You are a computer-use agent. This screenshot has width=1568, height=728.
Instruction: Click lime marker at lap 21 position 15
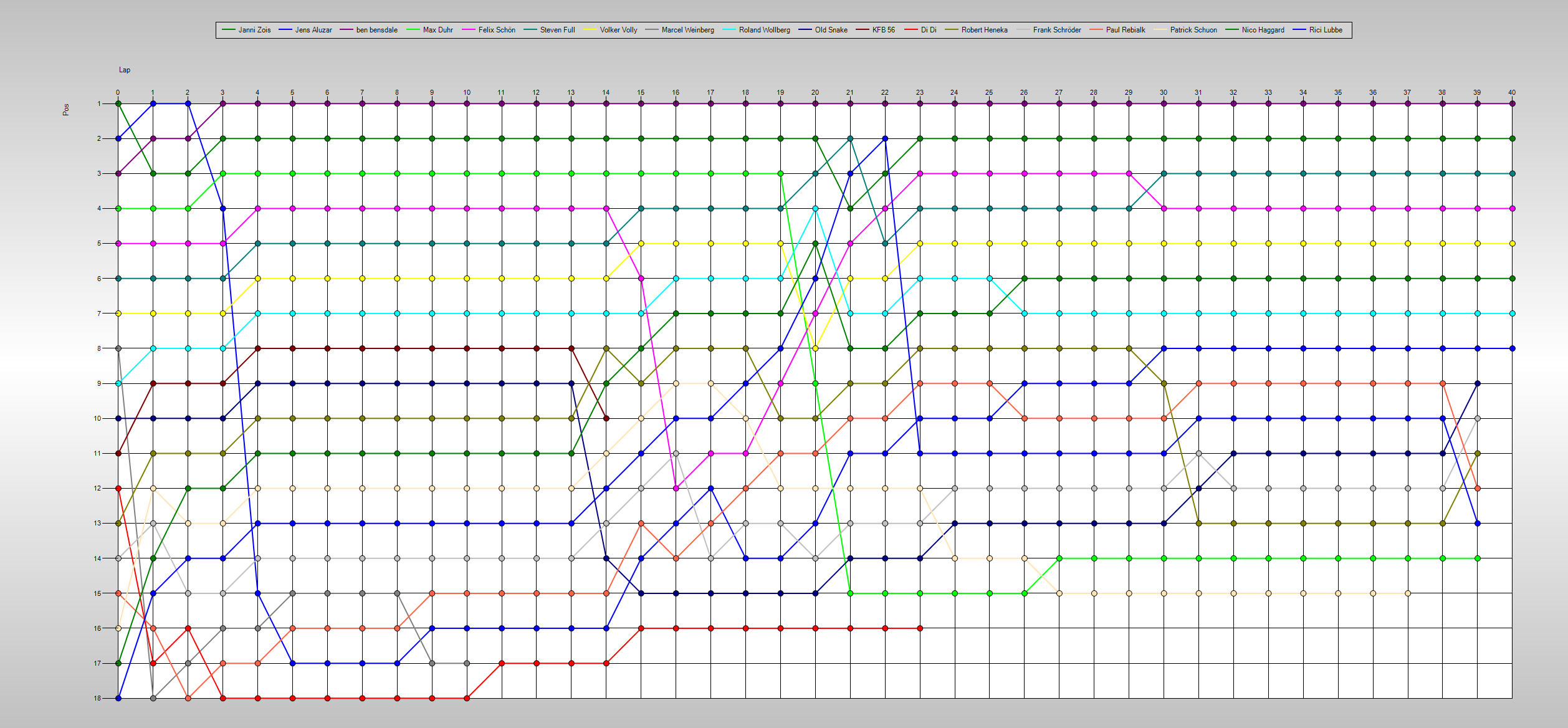(x=850, y=593)
